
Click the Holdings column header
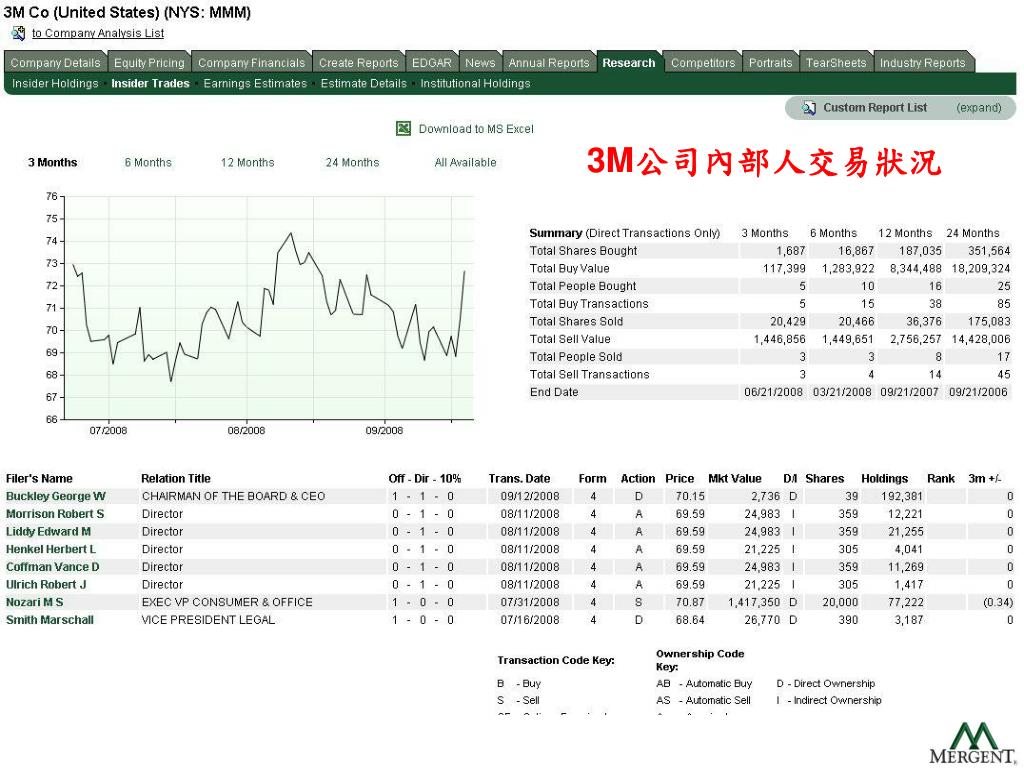[x=884, y=479]
